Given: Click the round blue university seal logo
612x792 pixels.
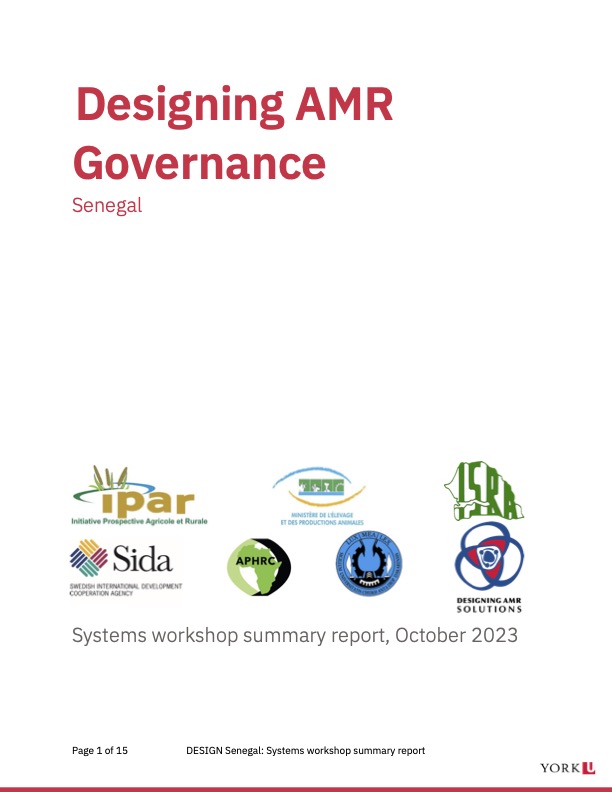Looking at the screenshot, I should tap(369, 567).
